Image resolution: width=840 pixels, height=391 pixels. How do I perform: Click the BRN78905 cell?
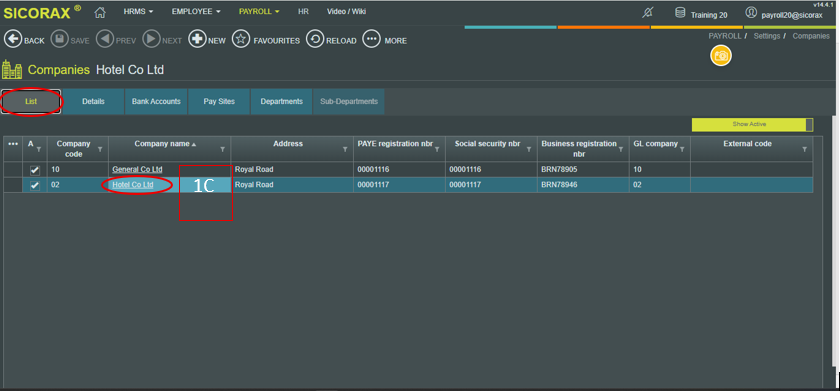(x=583, y=170)
